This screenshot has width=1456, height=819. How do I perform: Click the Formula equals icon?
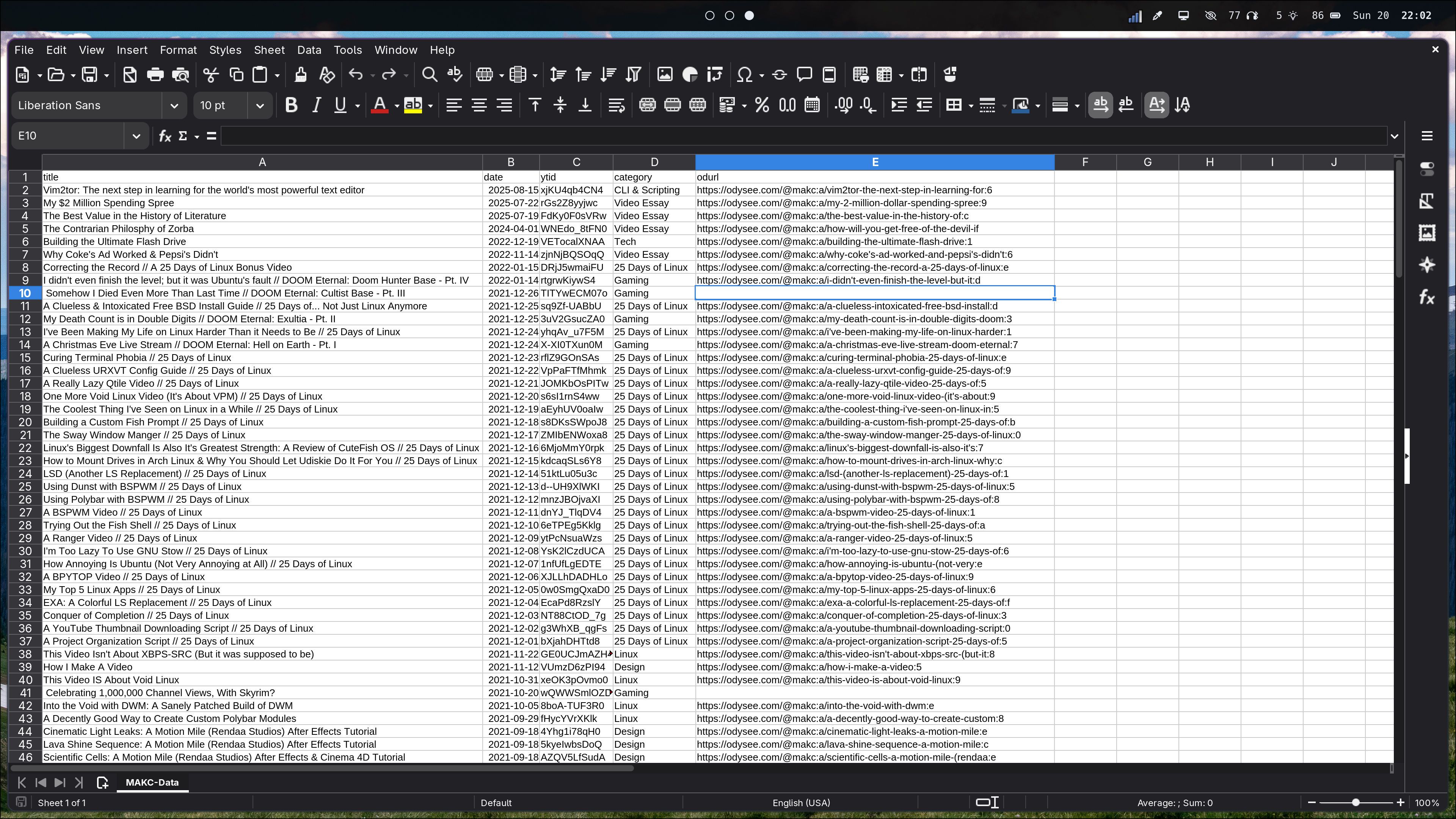[x=212, y=136]
